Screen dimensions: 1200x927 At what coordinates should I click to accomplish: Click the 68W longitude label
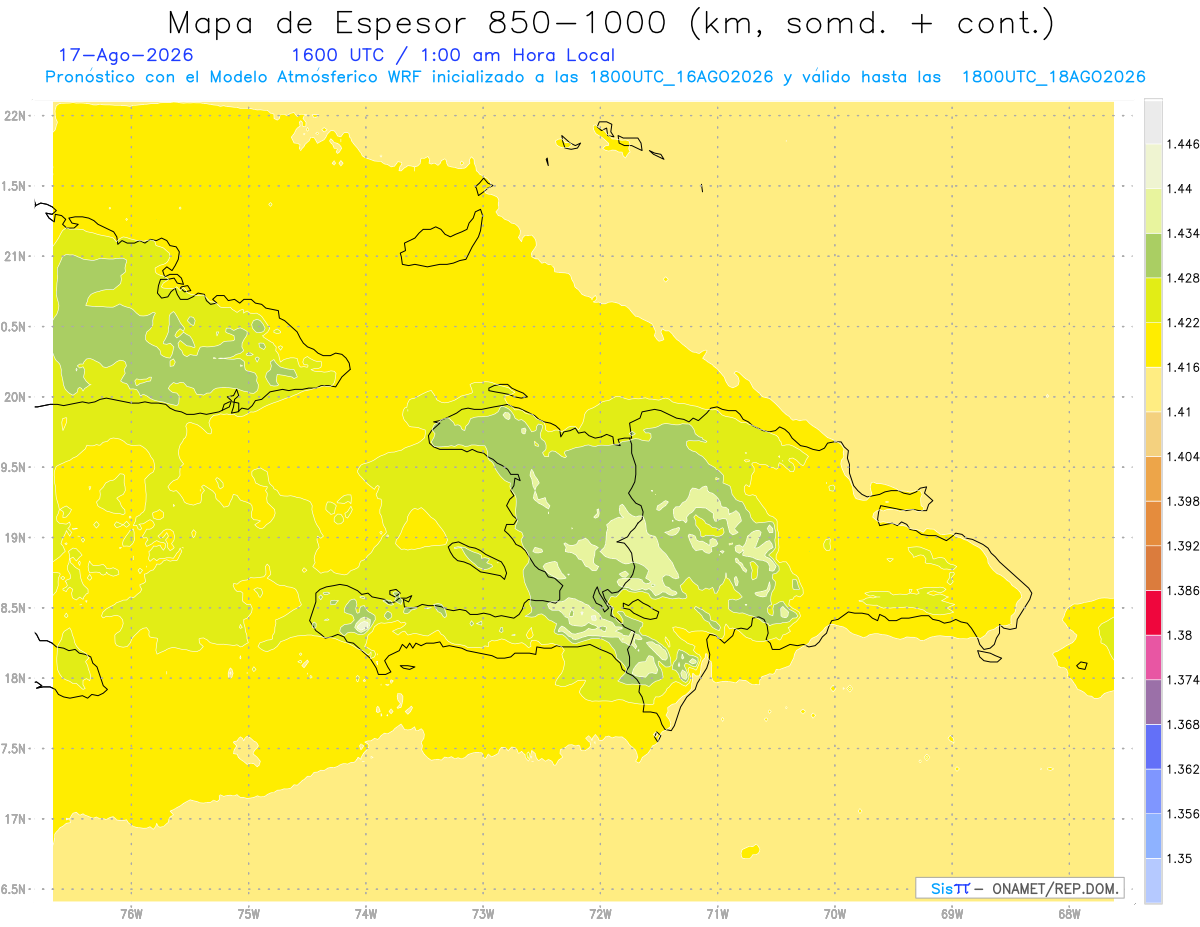[1069, 913]
